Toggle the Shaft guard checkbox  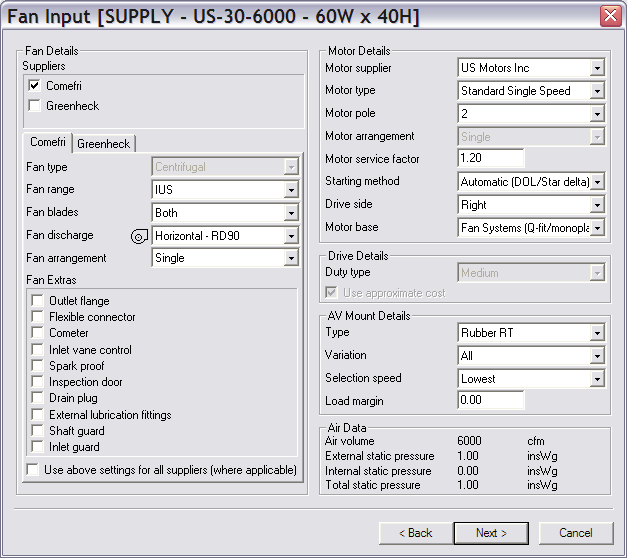(38, 431)
